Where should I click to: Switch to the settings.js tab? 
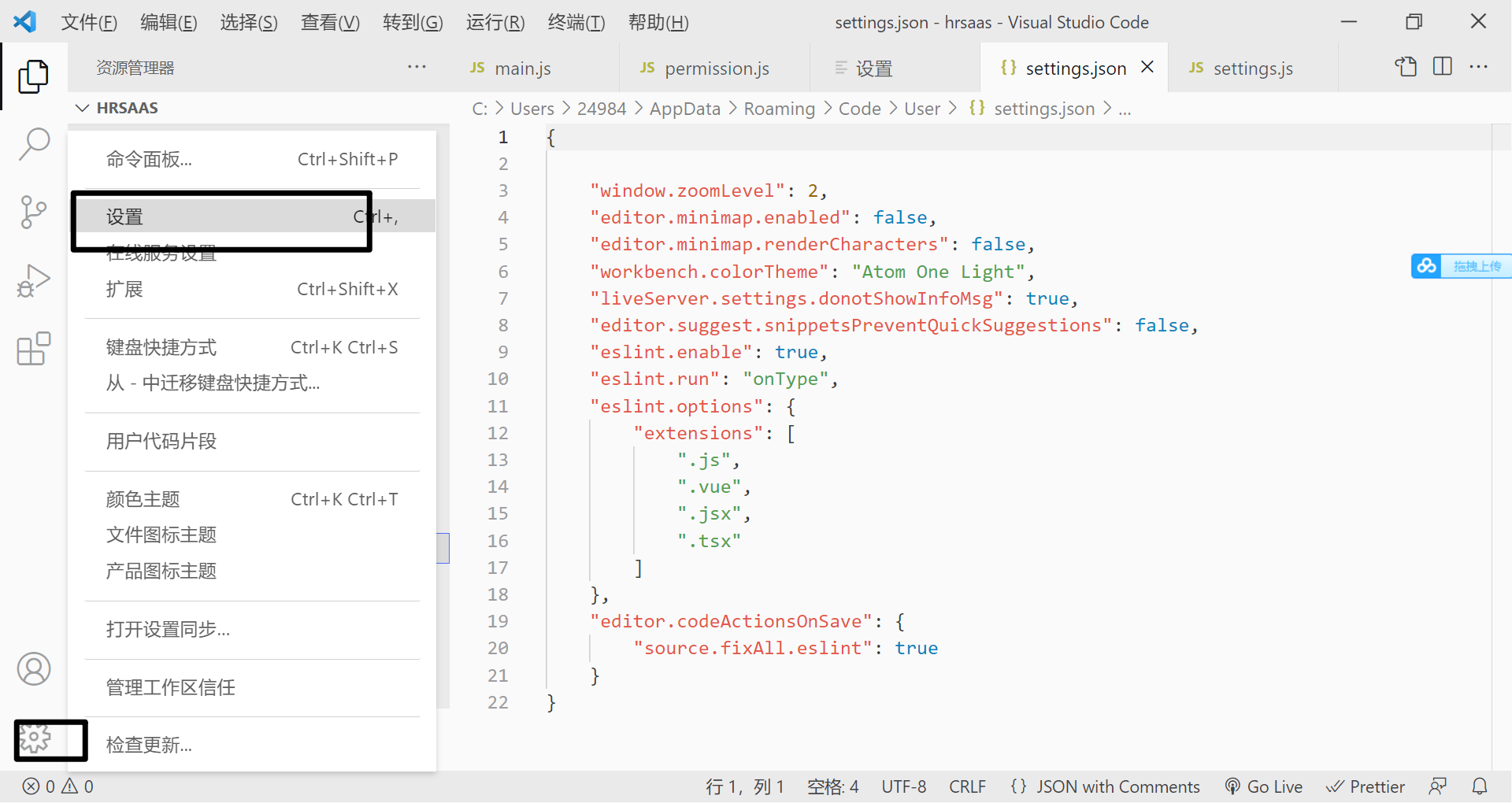click(1253, 68)
